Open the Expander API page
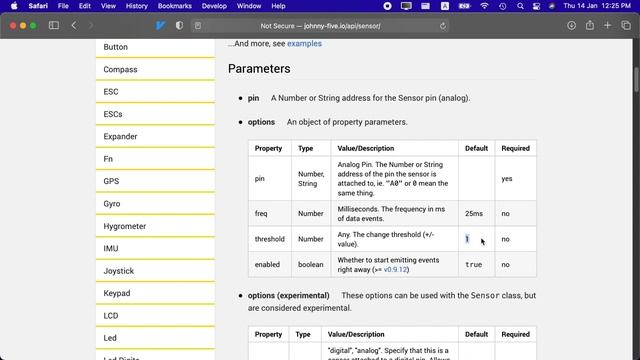The image size is (640, 360). coord(156,137)
